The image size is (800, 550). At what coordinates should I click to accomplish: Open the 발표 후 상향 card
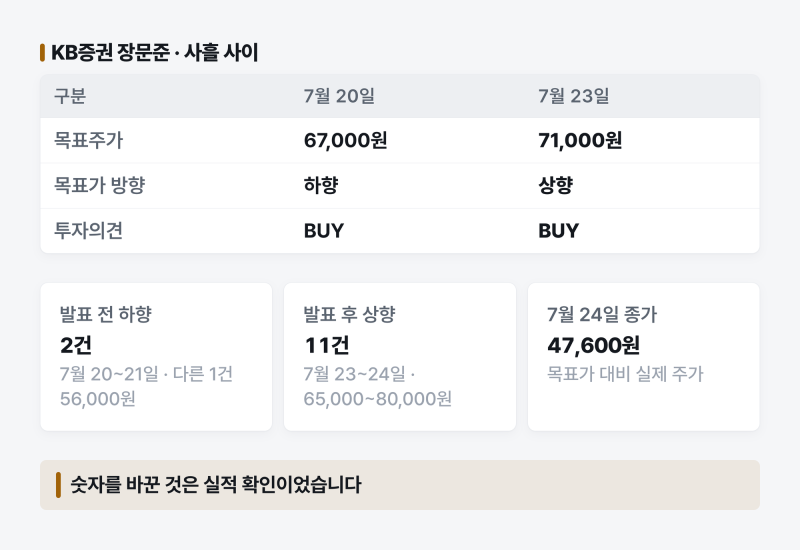(400, 357)
